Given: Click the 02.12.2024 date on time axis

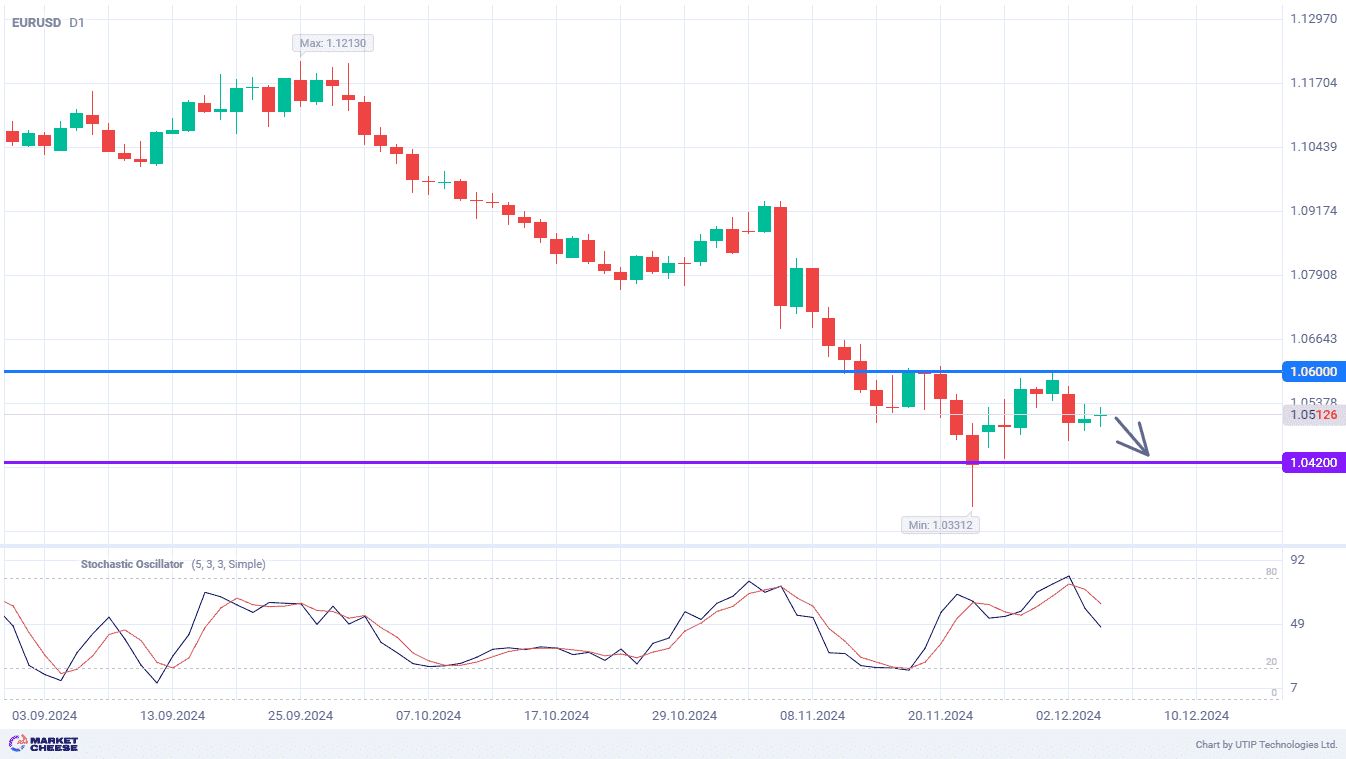Looking at the screenshot, I should click(1068, 716).
